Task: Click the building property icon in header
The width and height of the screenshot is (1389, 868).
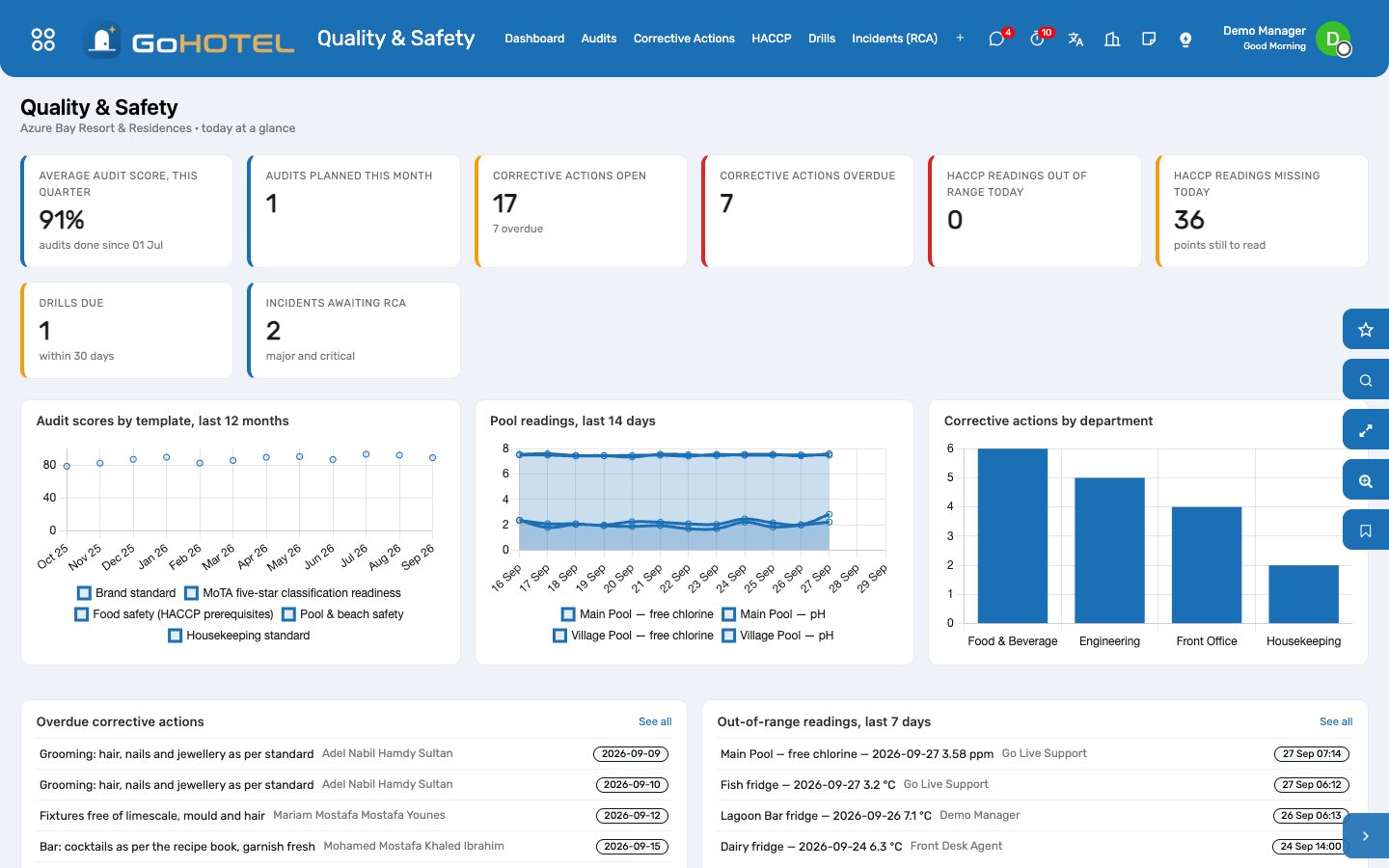Action: tap(1112, 40)
